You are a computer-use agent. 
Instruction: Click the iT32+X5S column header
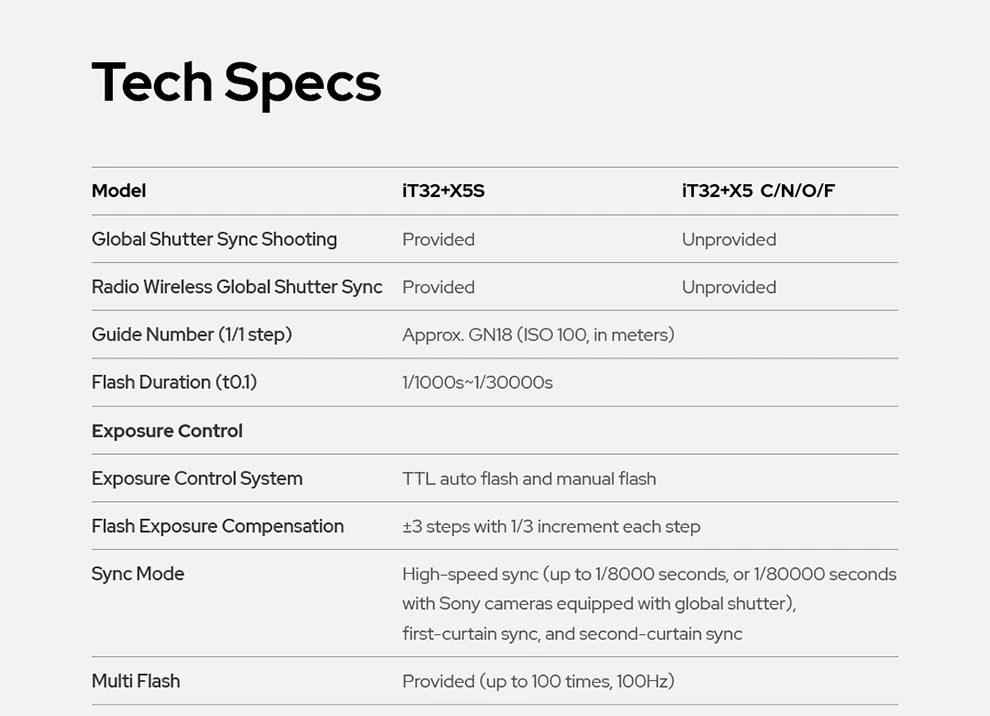point(443,191)
